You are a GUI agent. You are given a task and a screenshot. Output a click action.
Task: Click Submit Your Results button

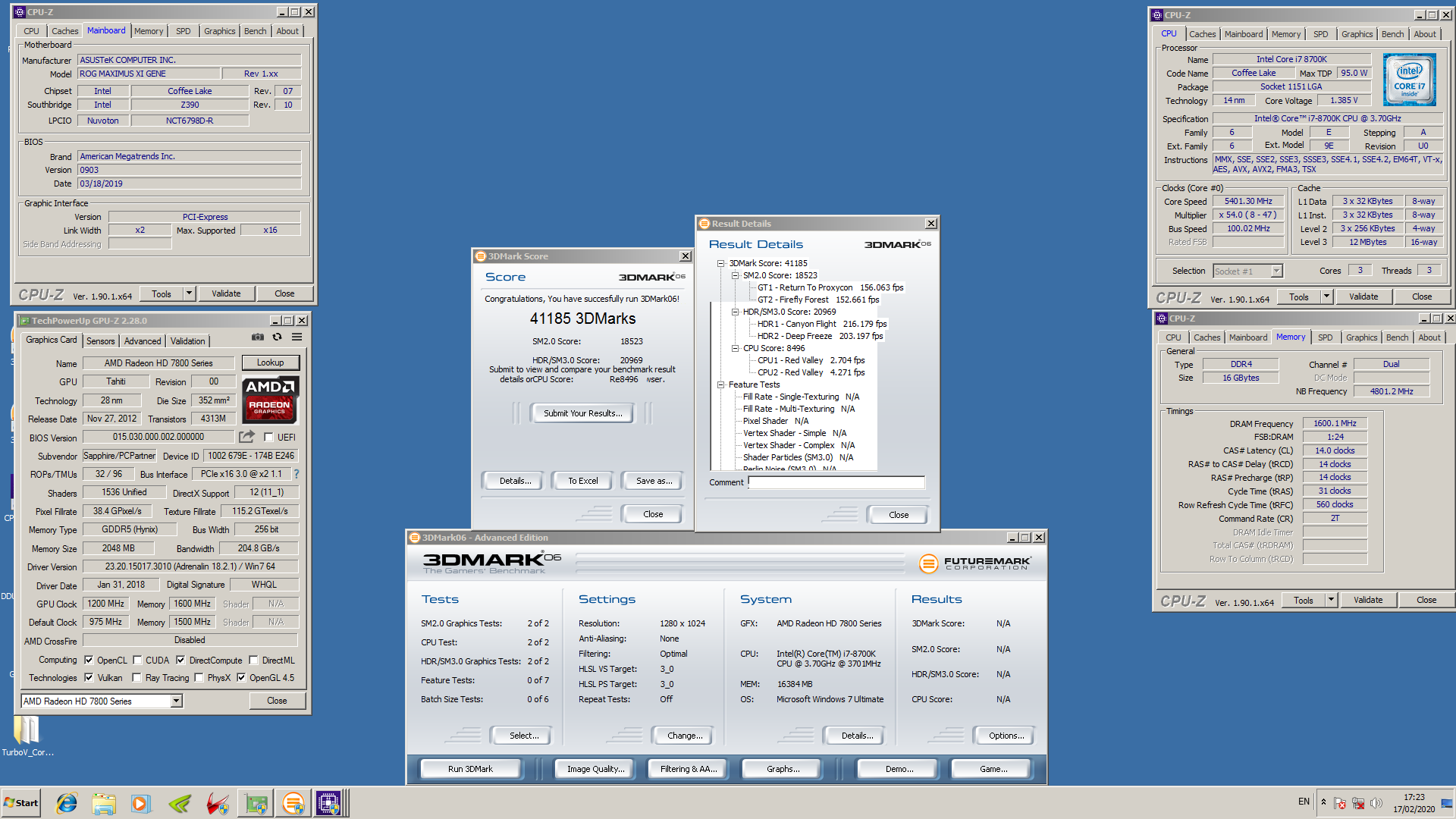(x=582, y=413)
